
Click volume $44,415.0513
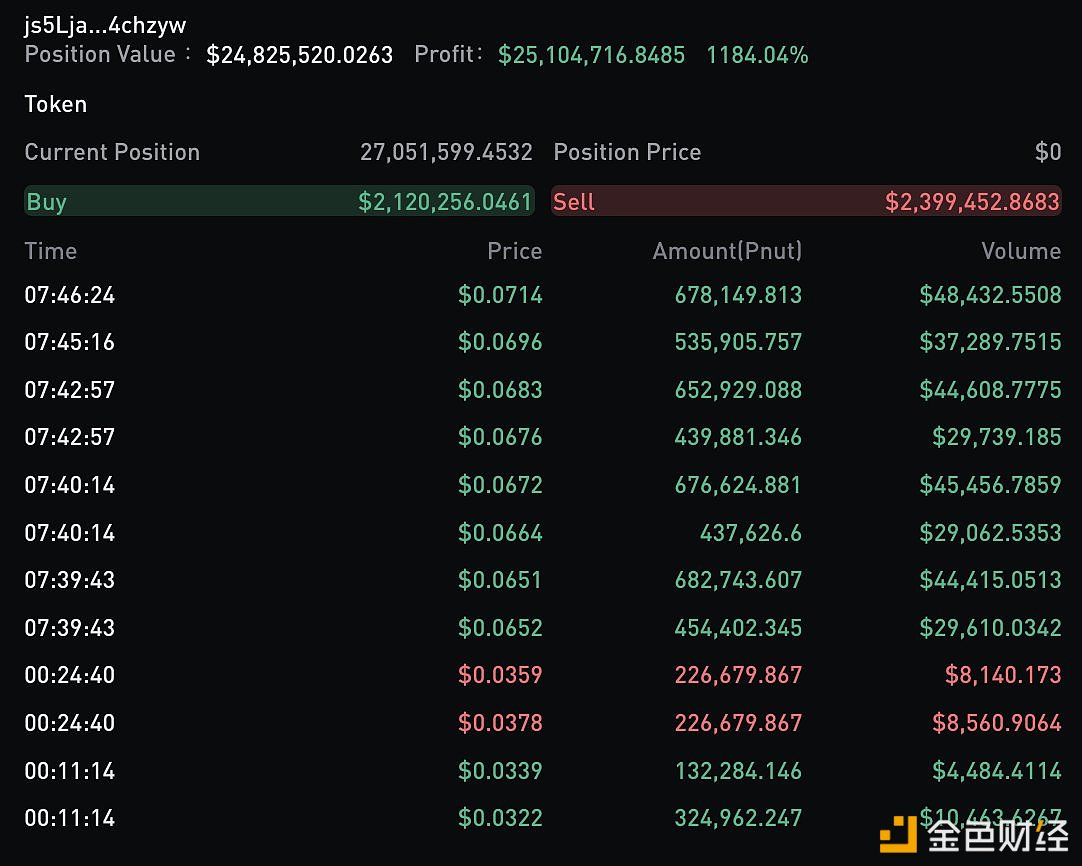[990, 580]
